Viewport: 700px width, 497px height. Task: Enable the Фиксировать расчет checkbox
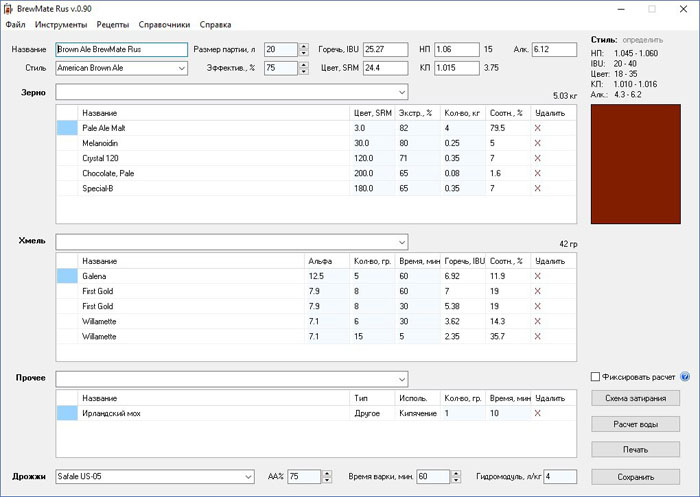[x=595, y=377]
